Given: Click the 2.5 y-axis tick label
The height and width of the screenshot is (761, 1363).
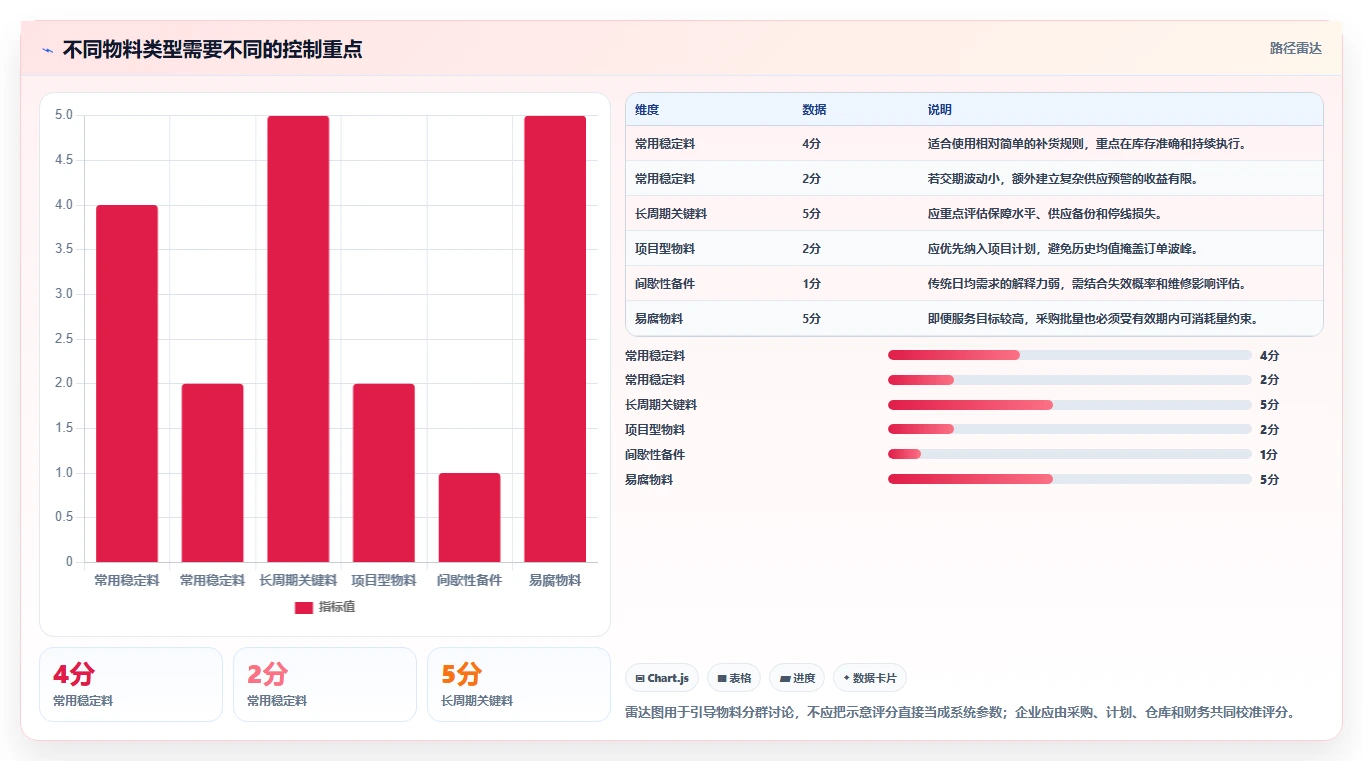Looking at the screenshot, I should tap(64, 339).
